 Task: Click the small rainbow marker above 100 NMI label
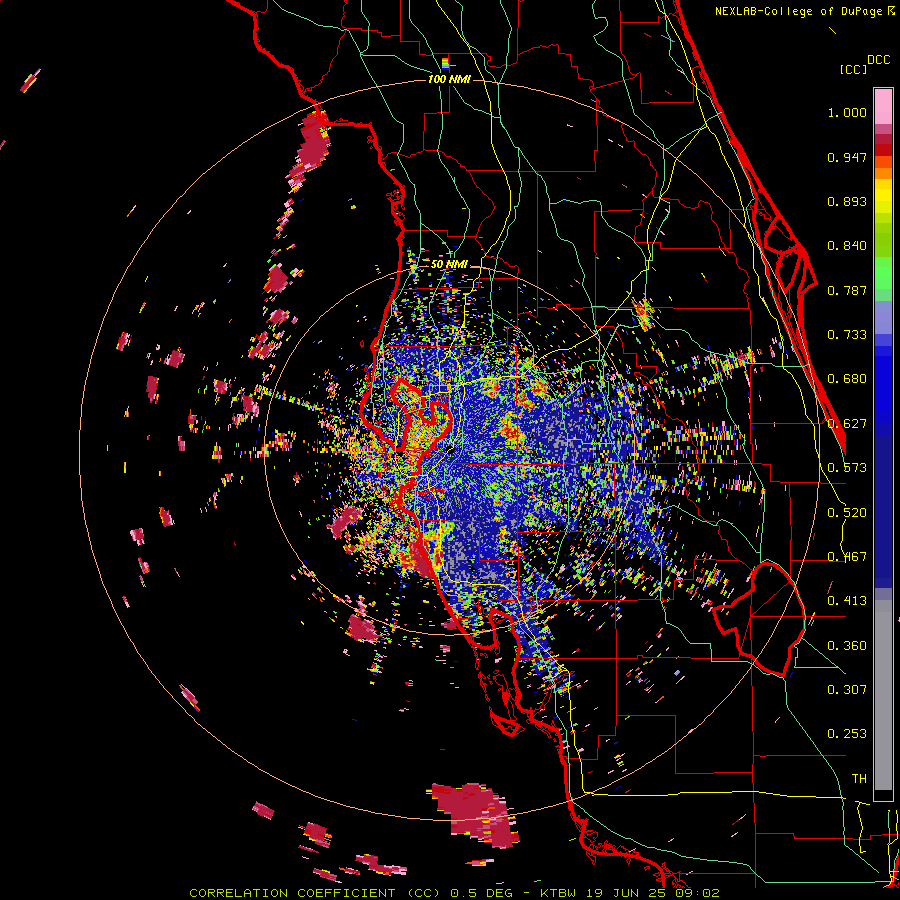(445, 64)
